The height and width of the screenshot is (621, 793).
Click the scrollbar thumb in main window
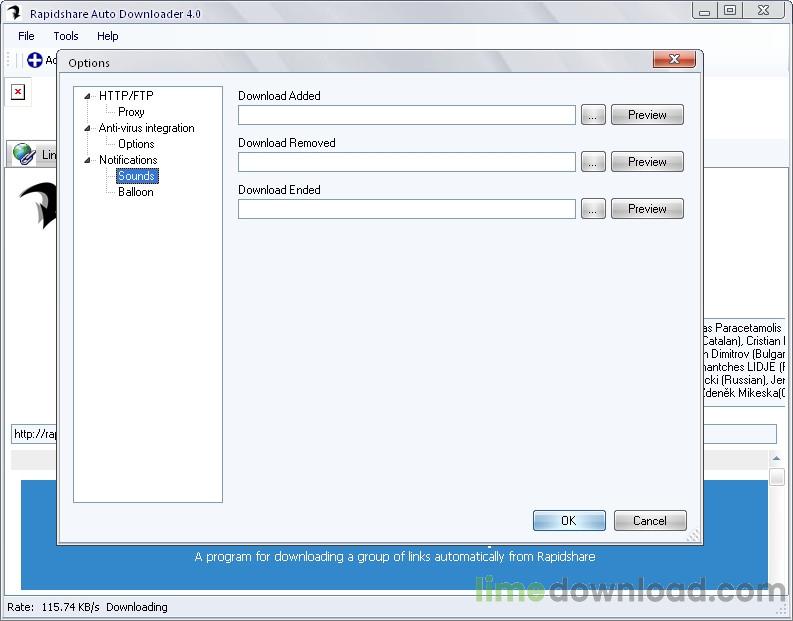point(777,476)
